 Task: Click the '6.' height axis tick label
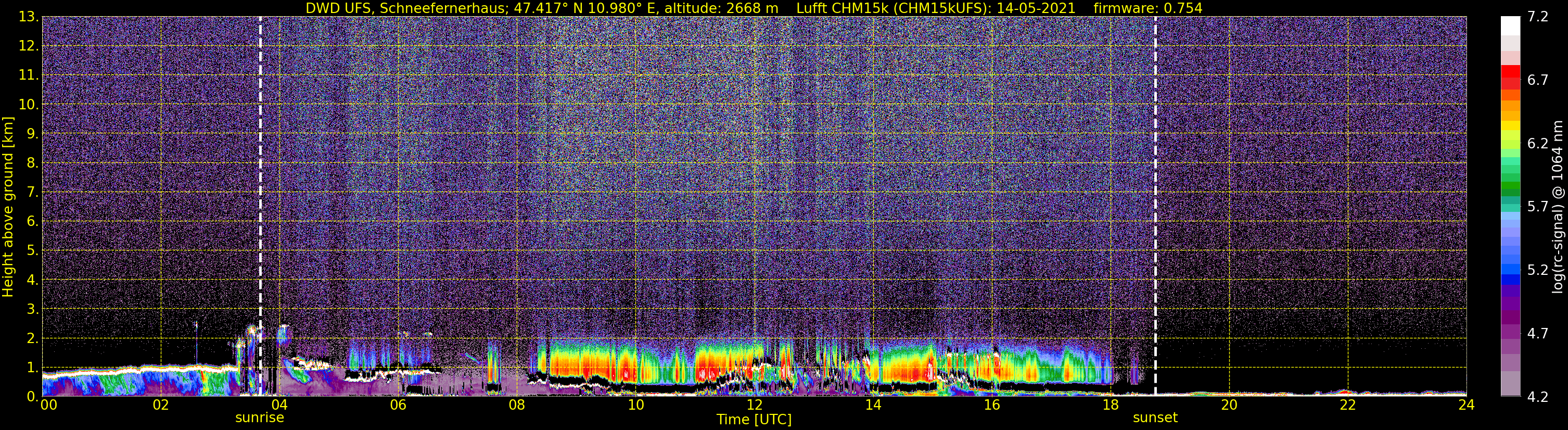33,222
